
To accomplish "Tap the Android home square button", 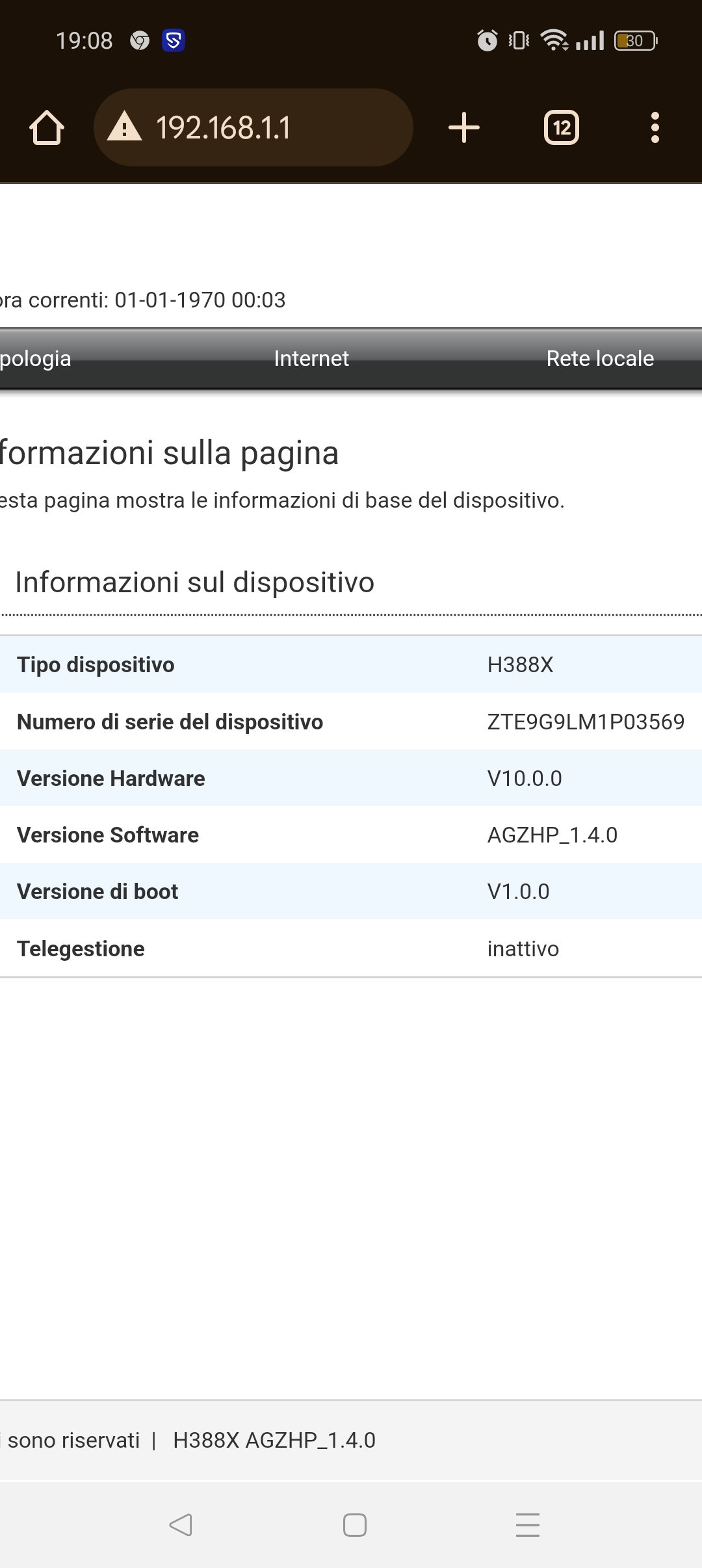I will (x=355, y=1524).
